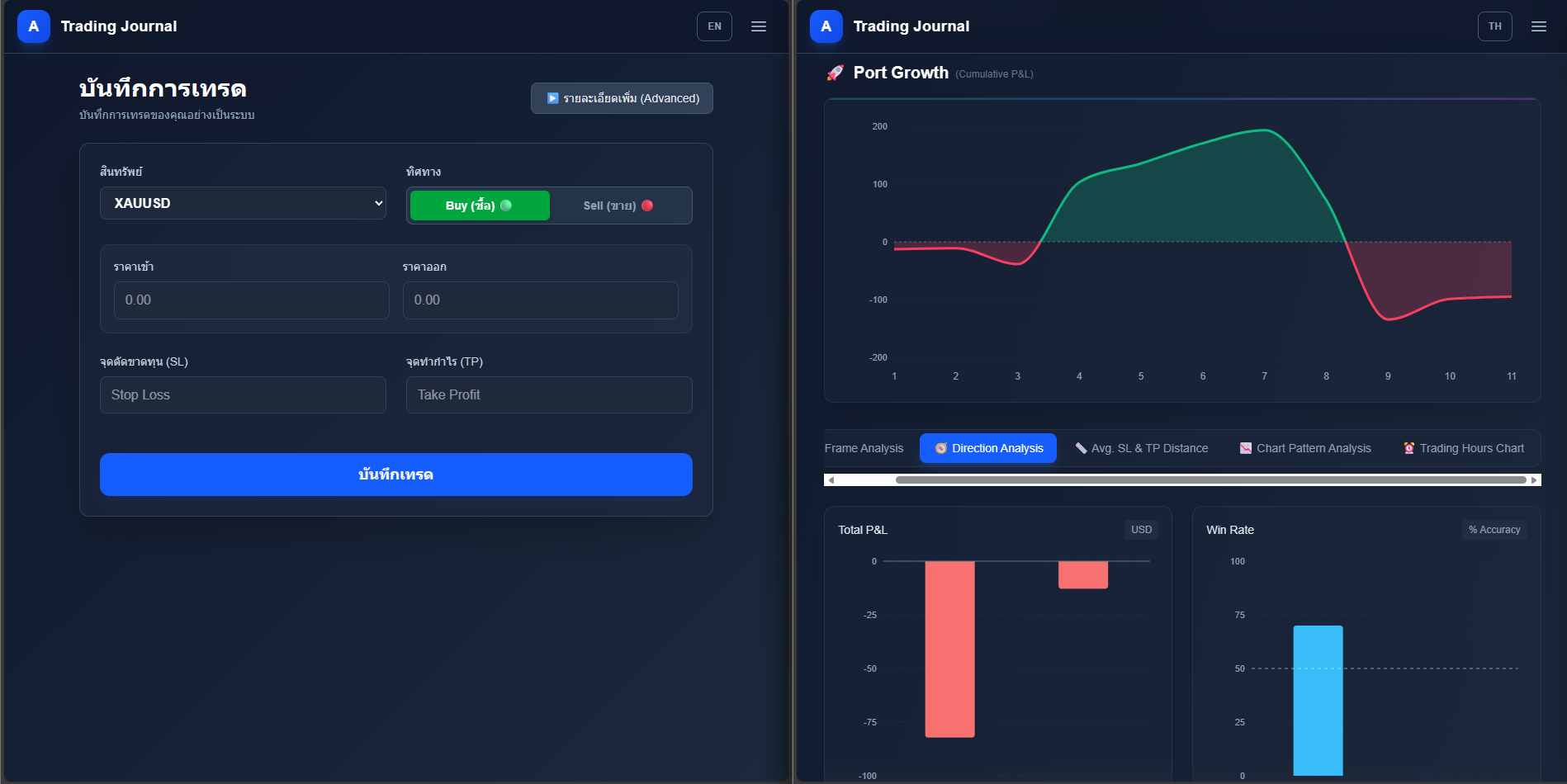Screen dimensions: 1567x784
Task: Select the stopwatch icon on Direction Analysis tab
Action: [x=940, y=447]
